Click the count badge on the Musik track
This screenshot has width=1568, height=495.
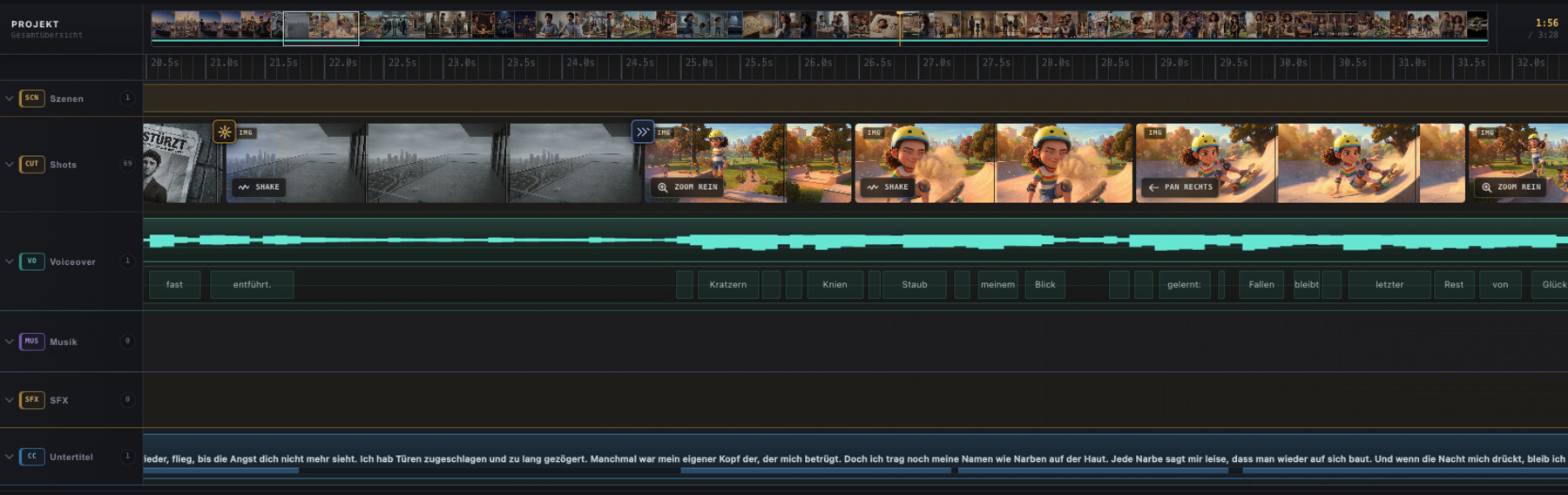(x=128, y=341)
